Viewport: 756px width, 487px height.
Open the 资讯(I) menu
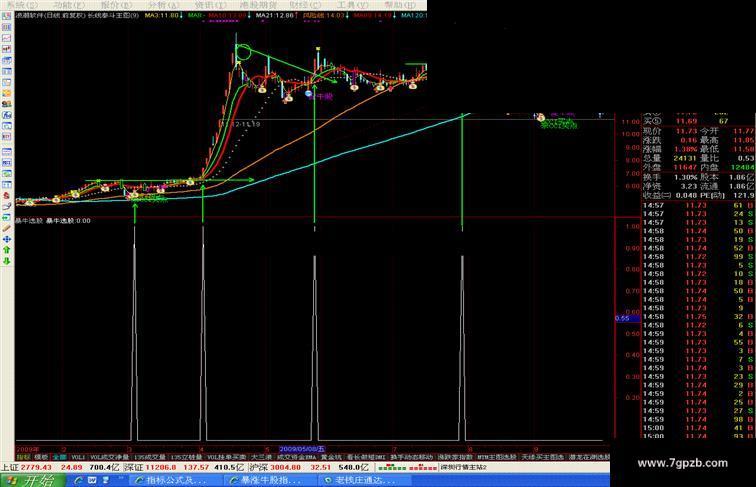(210, 5)
